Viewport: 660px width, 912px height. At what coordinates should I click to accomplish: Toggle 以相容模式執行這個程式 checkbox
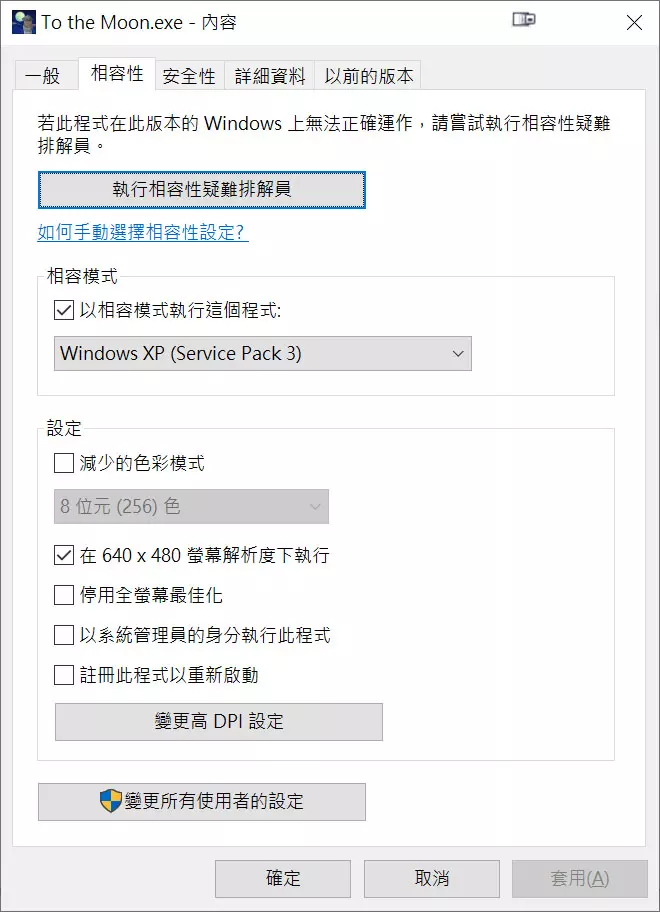click(65, 311)
